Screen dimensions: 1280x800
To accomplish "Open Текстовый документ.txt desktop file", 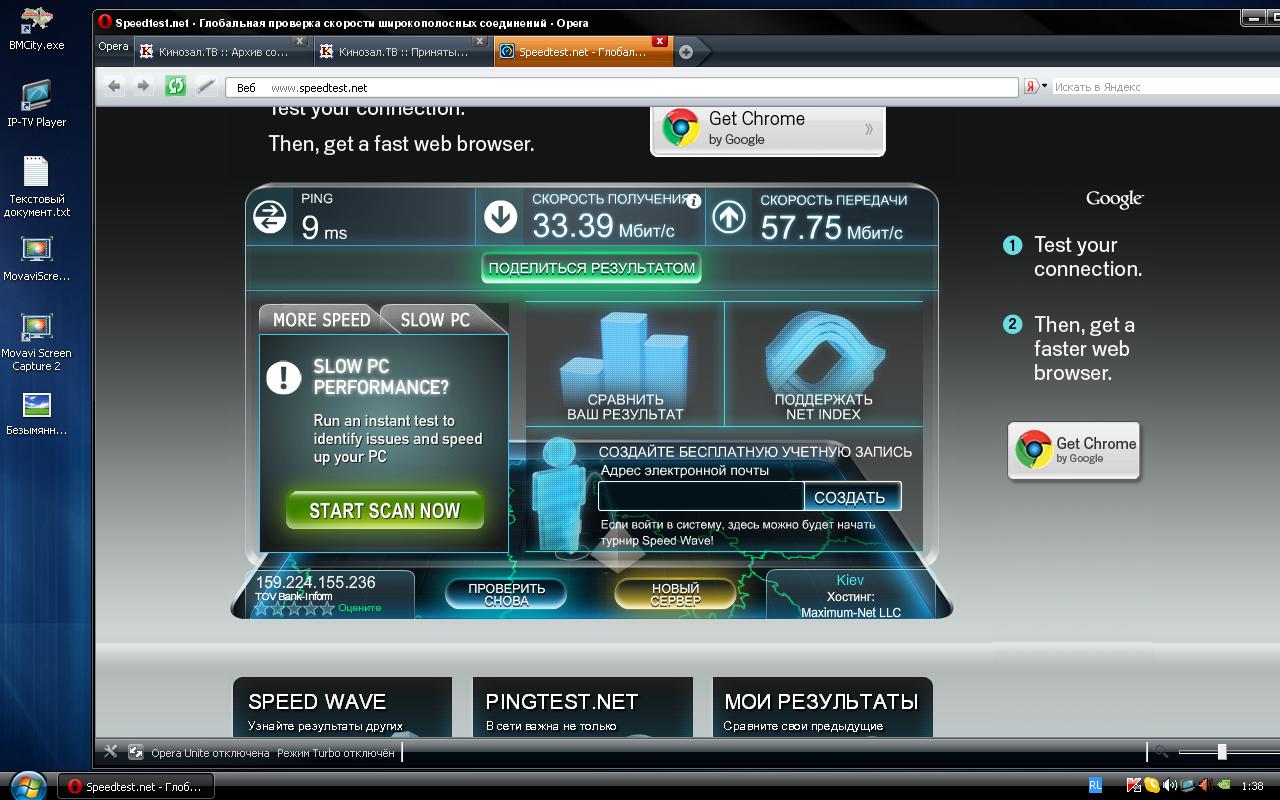I will [x=37, y=187].
